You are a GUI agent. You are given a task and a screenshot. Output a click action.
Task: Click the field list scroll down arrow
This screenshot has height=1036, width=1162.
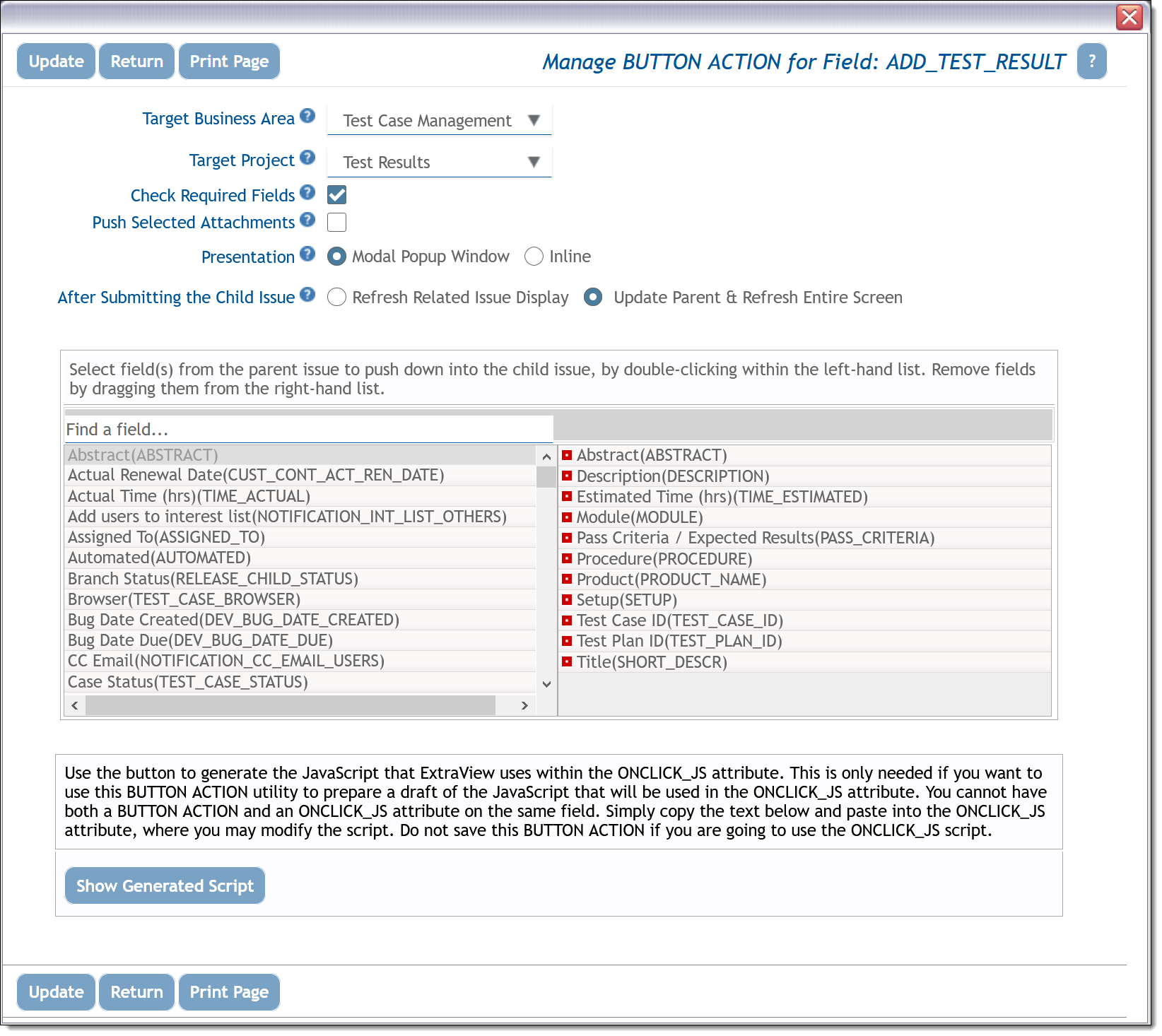(546, 683)
